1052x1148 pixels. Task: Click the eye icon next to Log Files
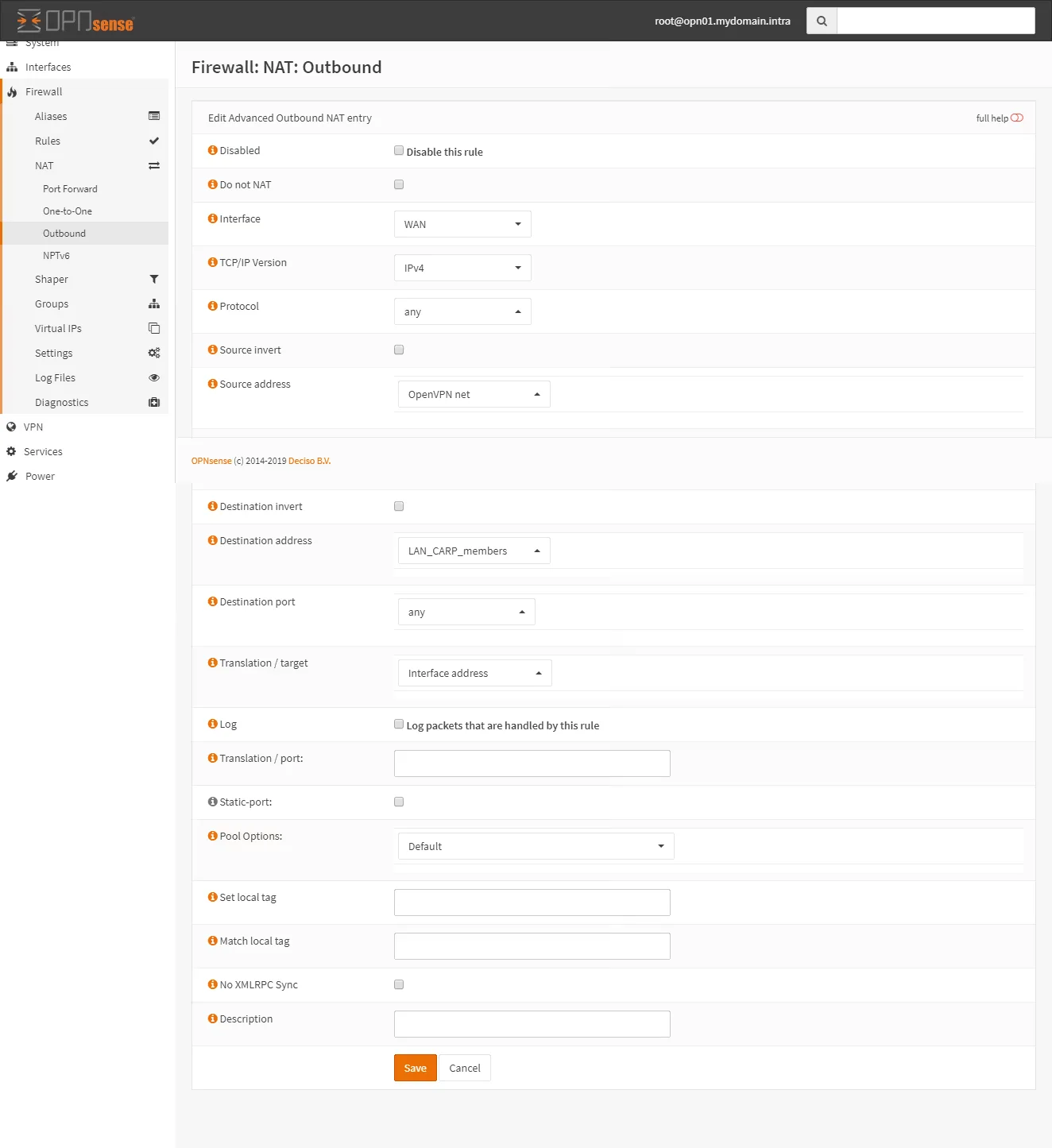pos(153,377)
